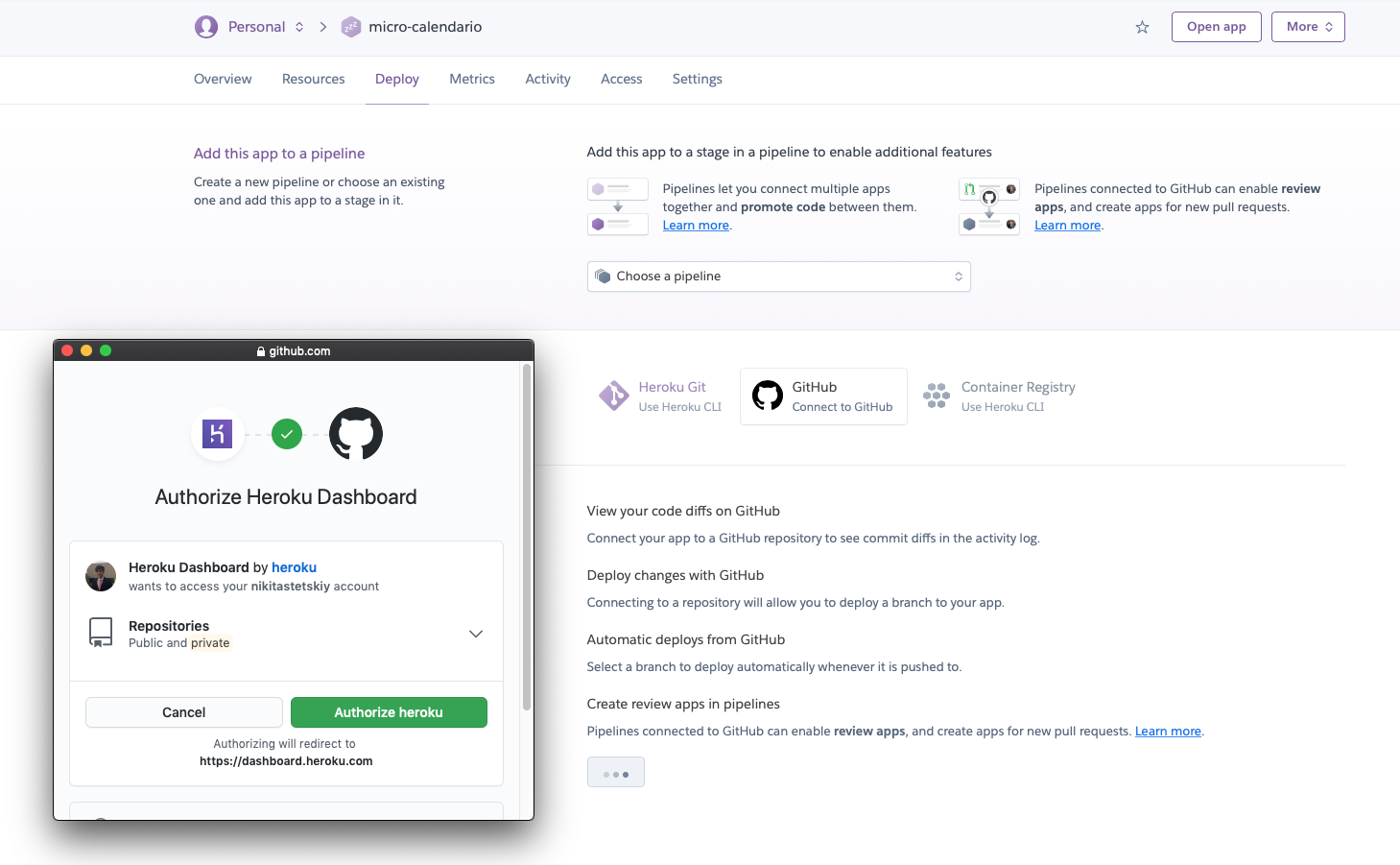The width and height of the screenshot is (1400, 865).
Task: Open the Access tab
Action: [x=622, y=79]
